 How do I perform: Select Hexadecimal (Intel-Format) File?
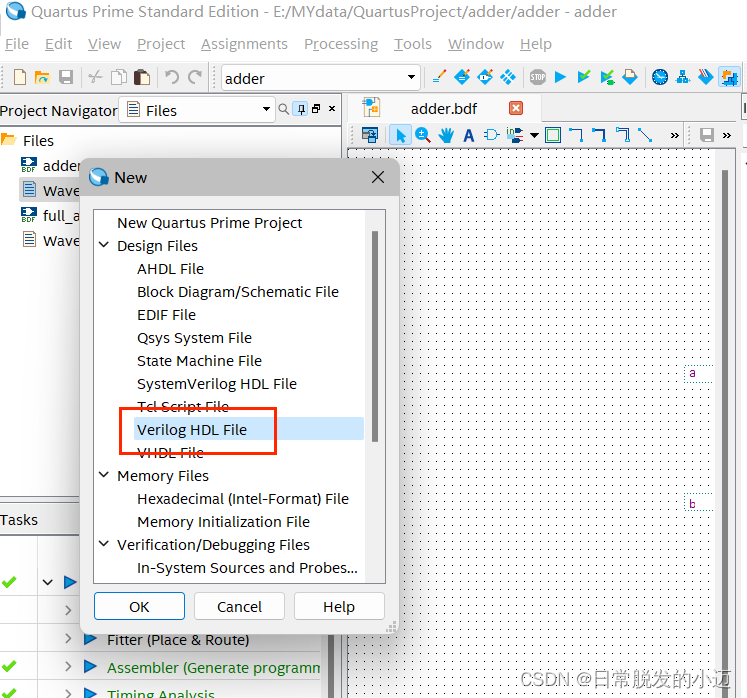[243, 498]
